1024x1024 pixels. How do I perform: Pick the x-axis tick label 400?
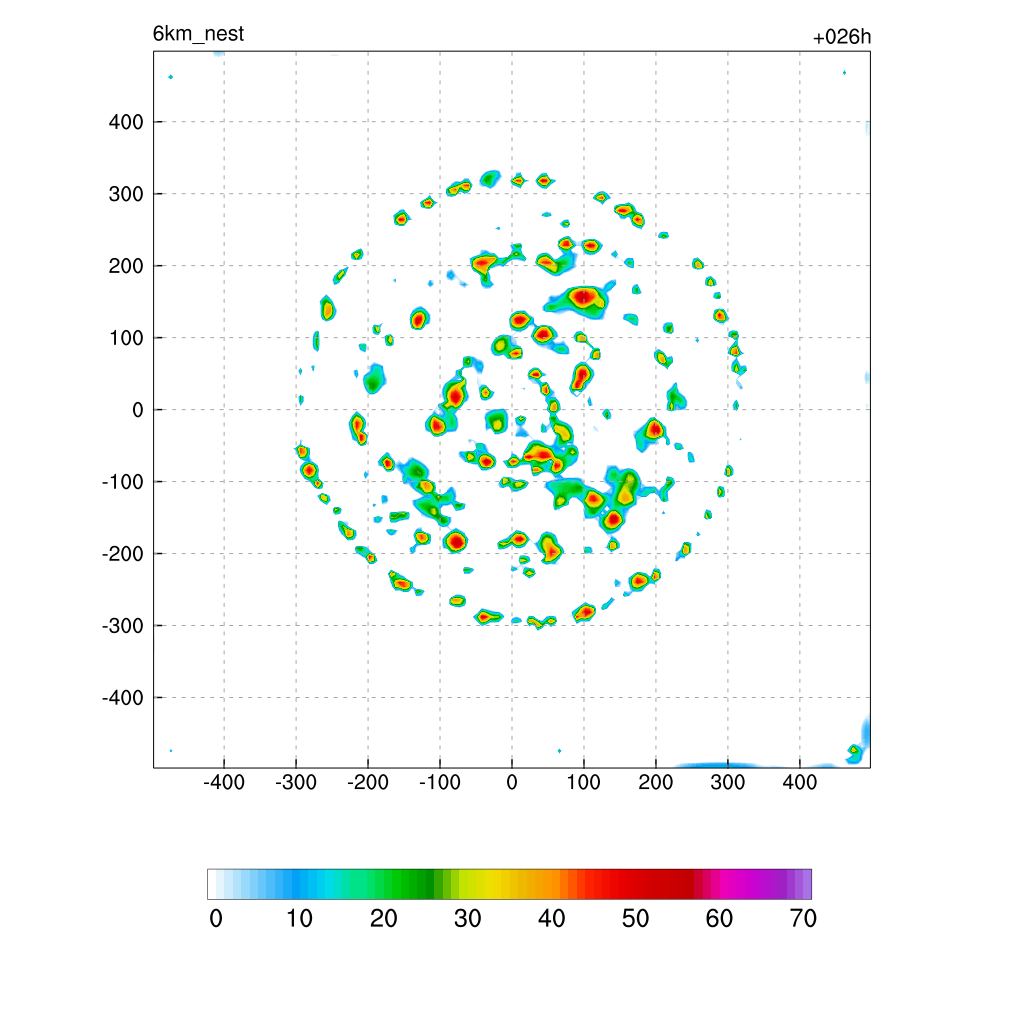pos(799,782)
